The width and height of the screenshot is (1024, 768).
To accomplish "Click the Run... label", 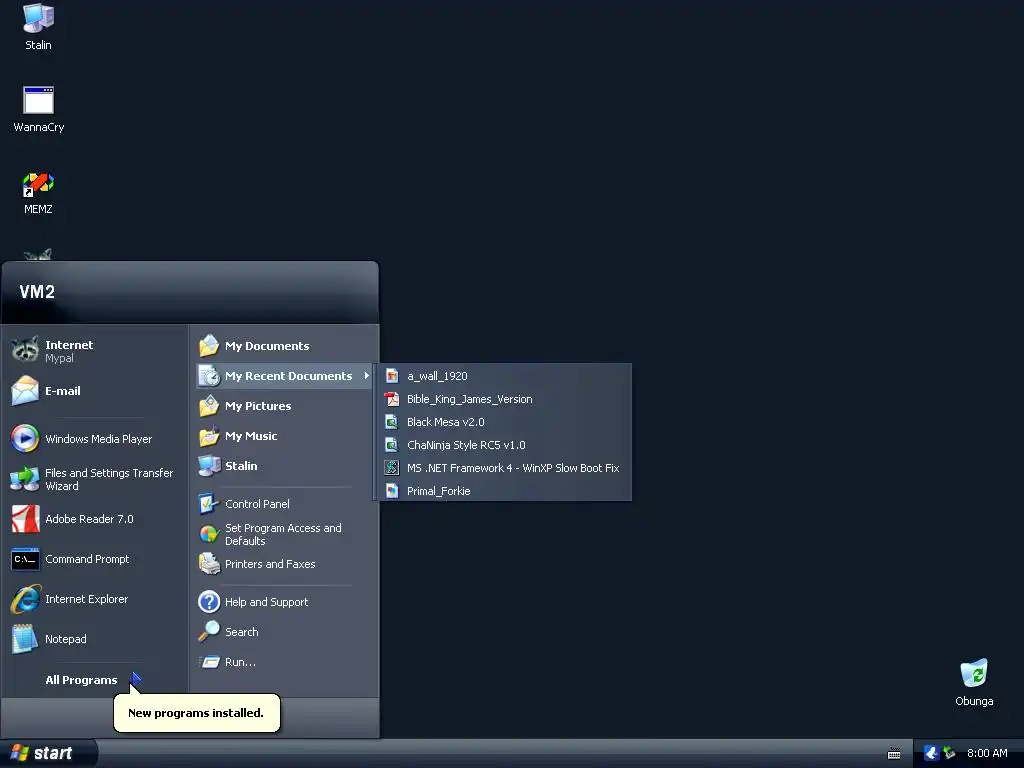I will [x=240, y=662].
